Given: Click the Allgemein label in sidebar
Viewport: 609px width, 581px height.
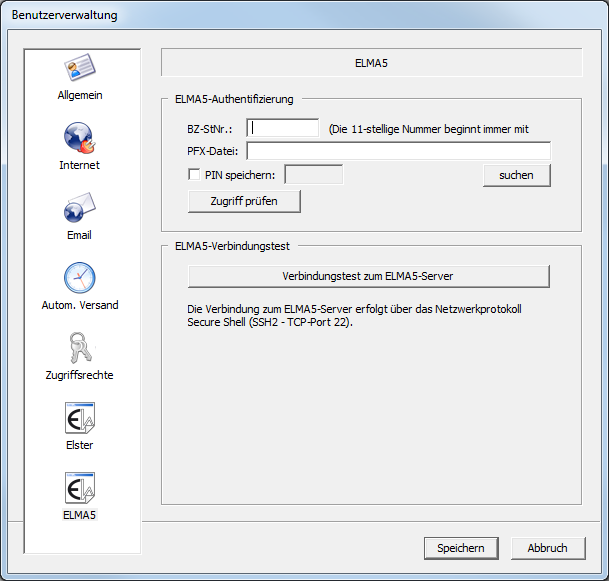Looking at the screenshot, I should 80,95.
